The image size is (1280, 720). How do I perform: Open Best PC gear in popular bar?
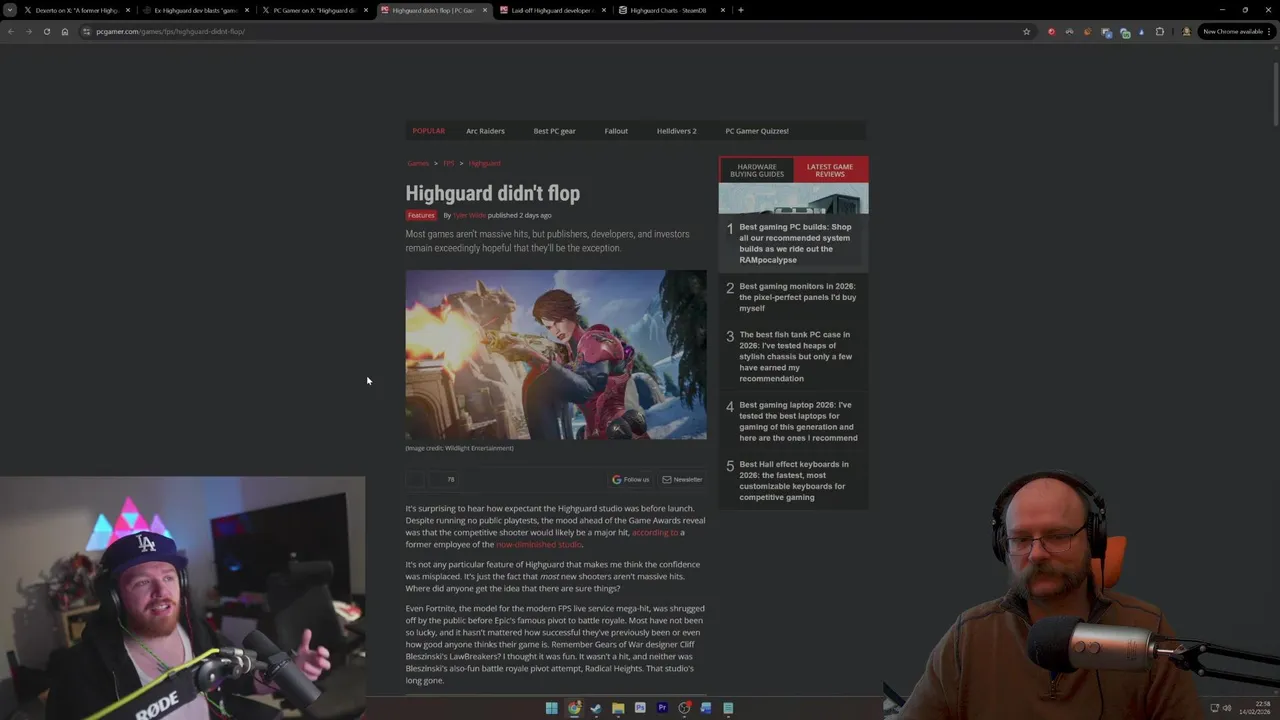click(554, 131)
